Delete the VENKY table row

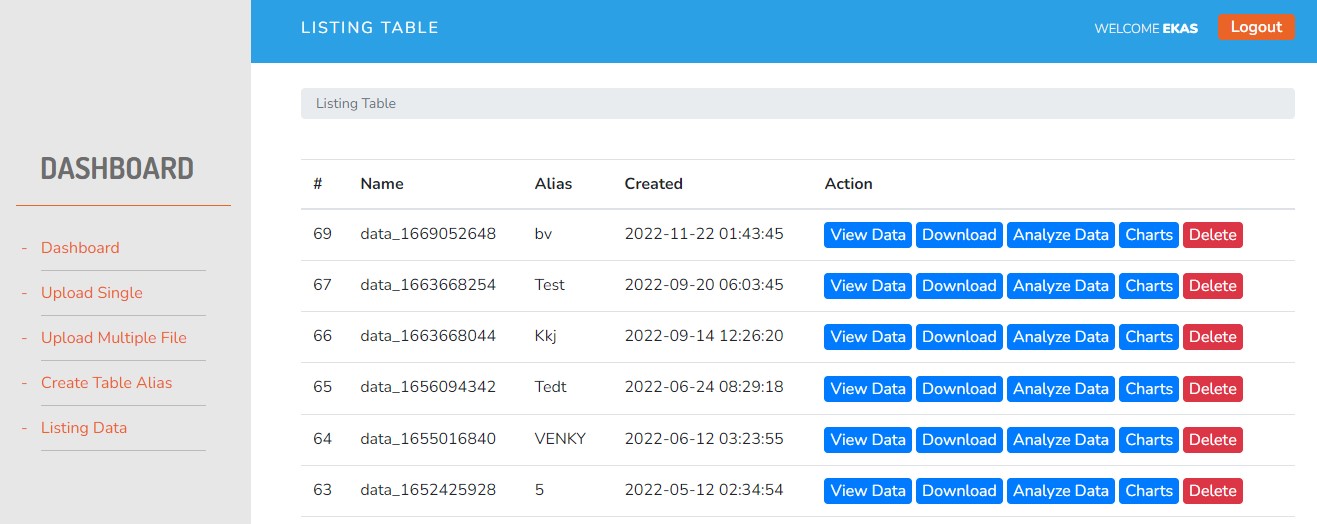point(1212,440)
